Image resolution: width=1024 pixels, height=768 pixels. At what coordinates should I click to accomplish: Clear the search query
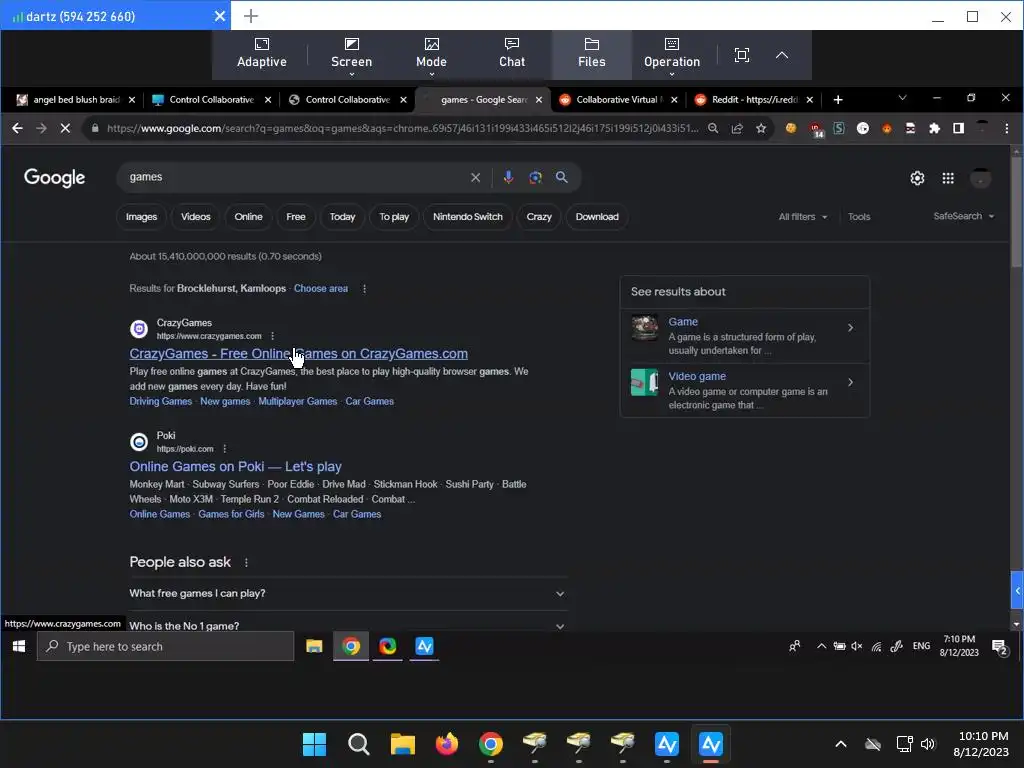pyautogui.click(x=475, y=177)
